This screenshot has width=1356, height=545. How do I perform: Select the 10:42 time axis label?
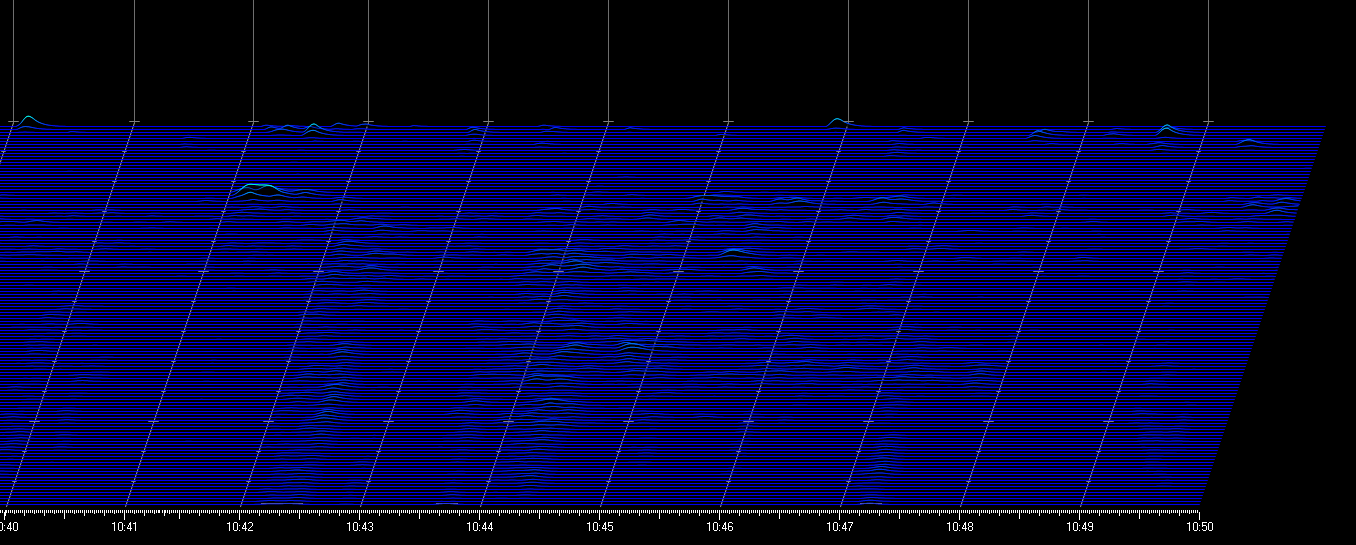(x=240, y=526)
